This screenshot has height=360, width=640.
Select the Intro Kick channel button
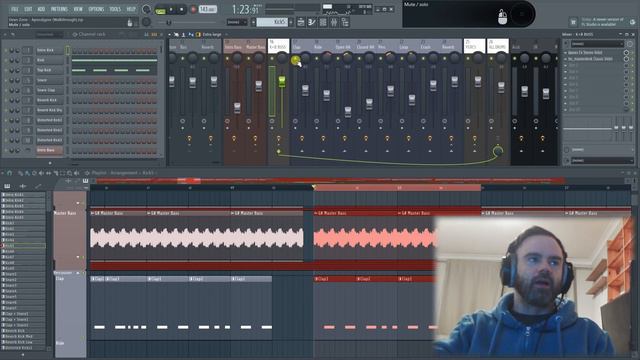(x=50, y=50)
